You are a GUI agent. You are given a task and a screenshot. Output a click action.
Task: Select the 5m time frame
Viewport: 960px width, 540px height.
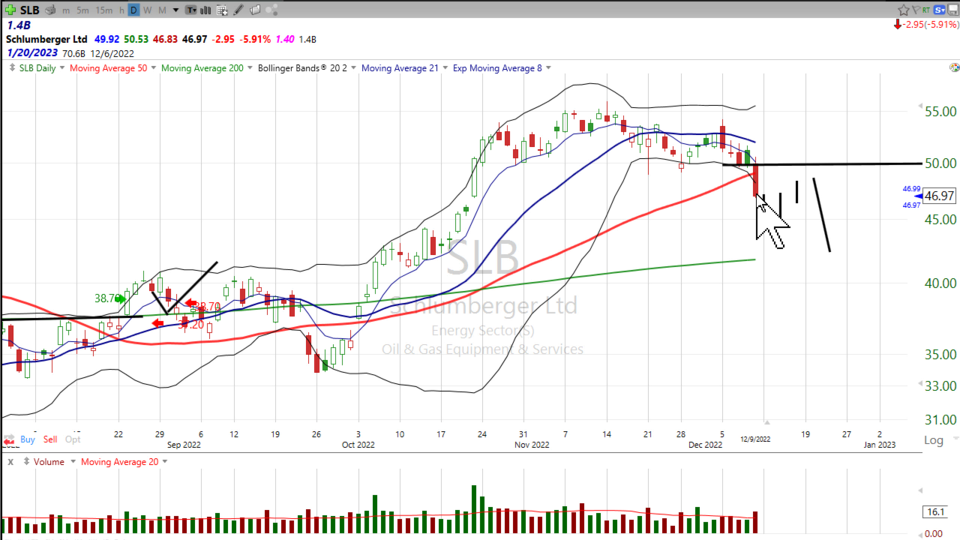click(83, 10)
